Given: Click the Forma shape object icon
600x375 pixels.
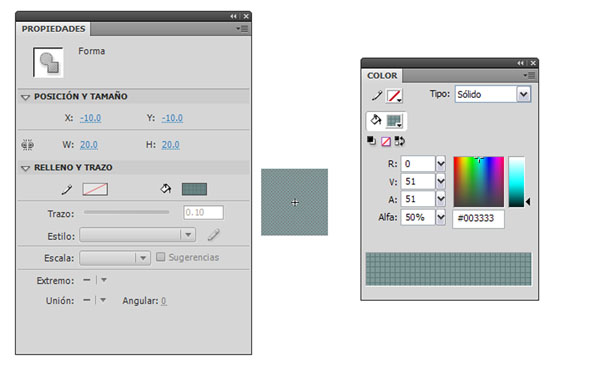Looking at the screenshot, I should tap(48, 62).
